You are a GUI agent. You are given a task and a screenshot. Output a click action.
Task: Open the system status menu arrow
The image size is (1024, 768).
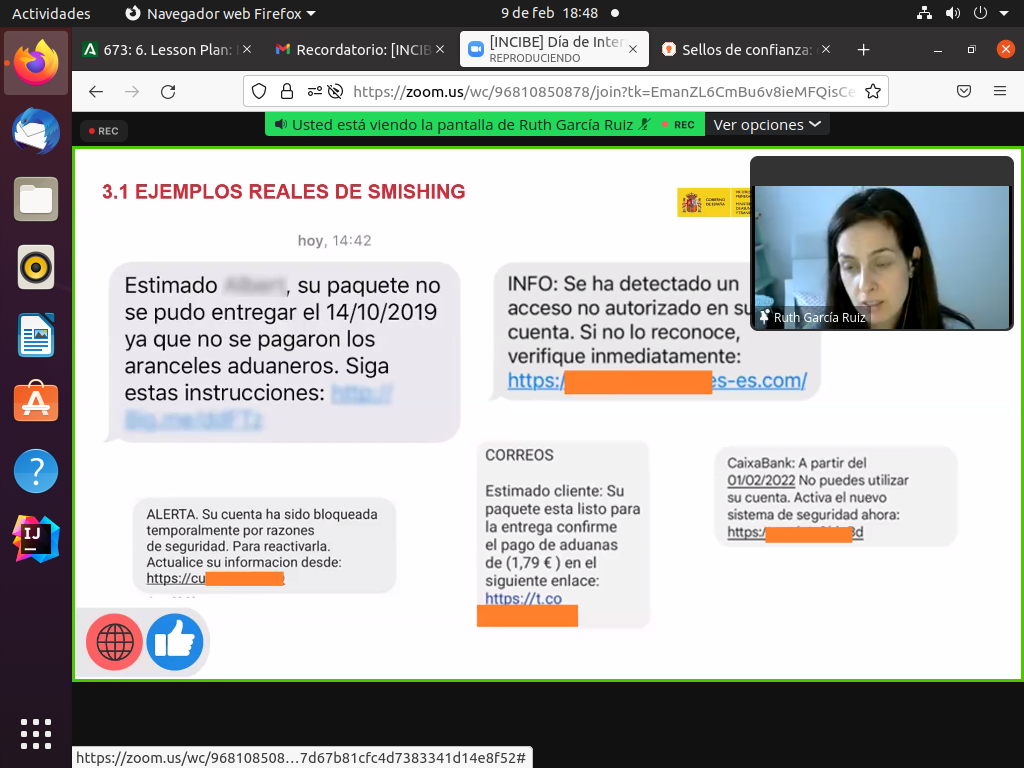tap(1005, 13)
